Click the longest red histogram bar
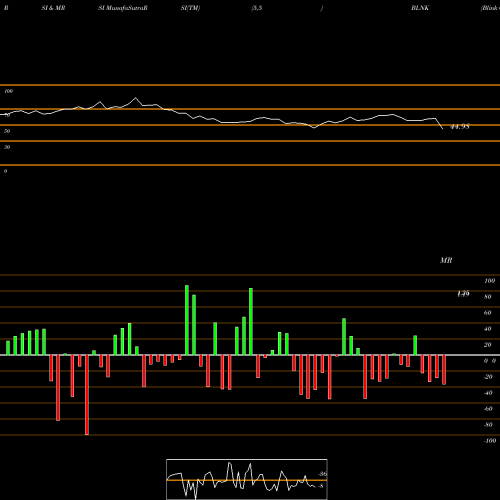The width and height of the screenshot is (500, 500). 87,395
